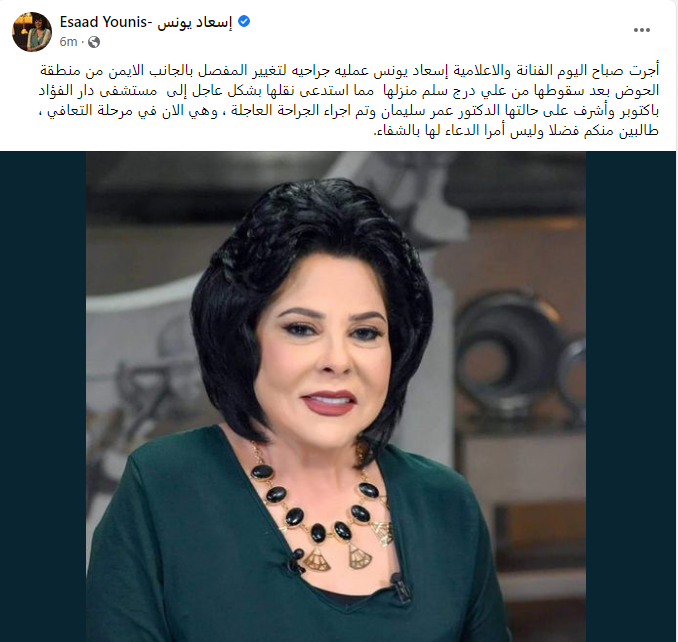Screen dimensions: 678x642
Task: Click the woman's face in the photo
Action: click(325, 359)
